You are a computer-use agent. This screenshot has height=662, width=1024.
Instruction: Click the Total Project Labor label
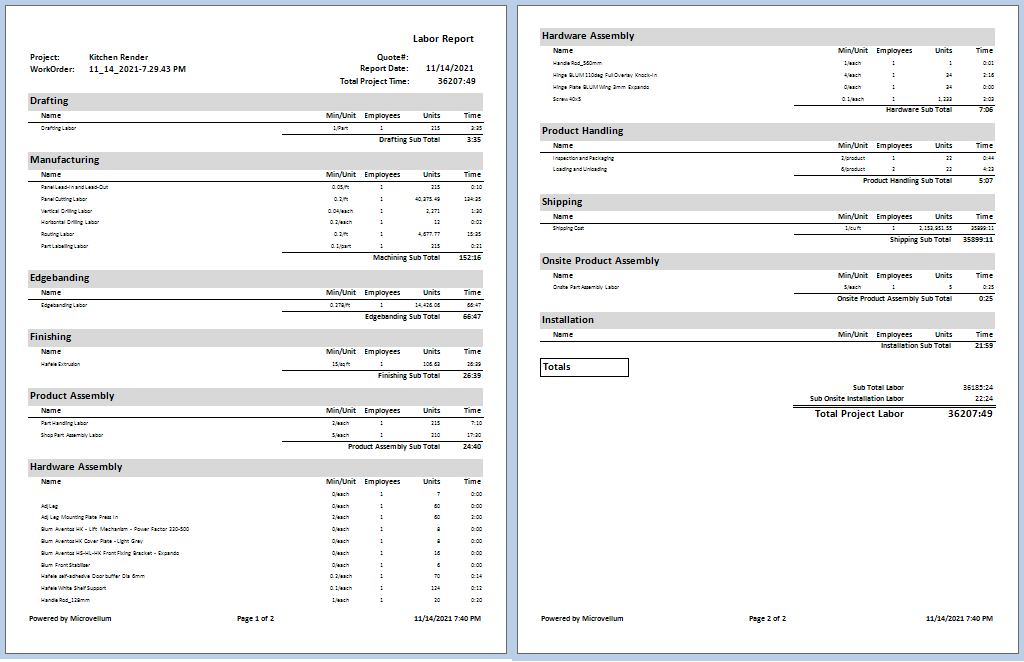coord(859,414)
